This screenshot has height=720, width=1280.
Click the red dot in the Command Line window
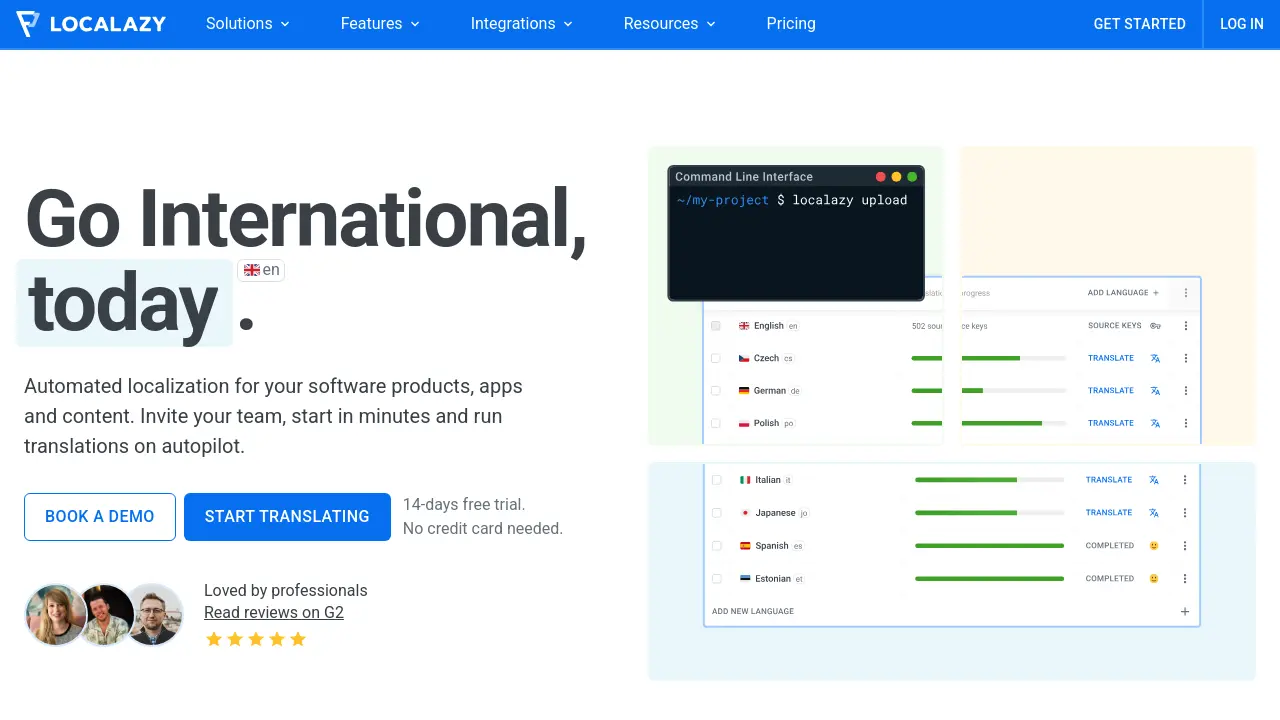pyautogui.click(x=881, y=177)
